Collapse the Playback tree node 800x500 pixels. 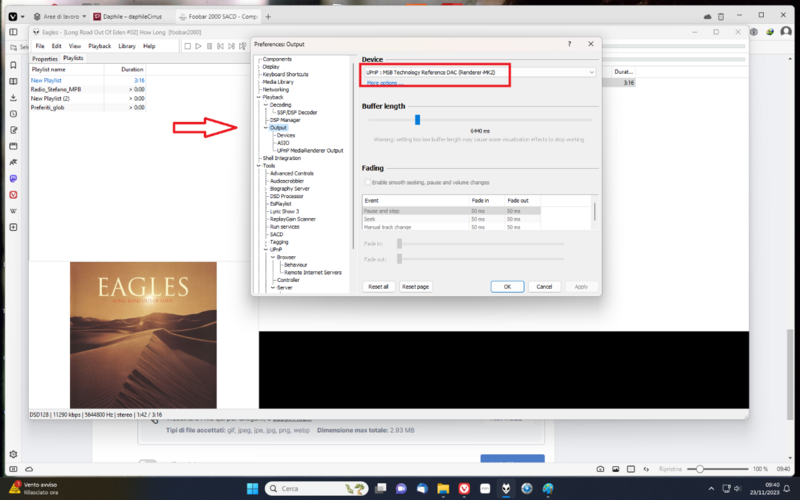[258, 97]
